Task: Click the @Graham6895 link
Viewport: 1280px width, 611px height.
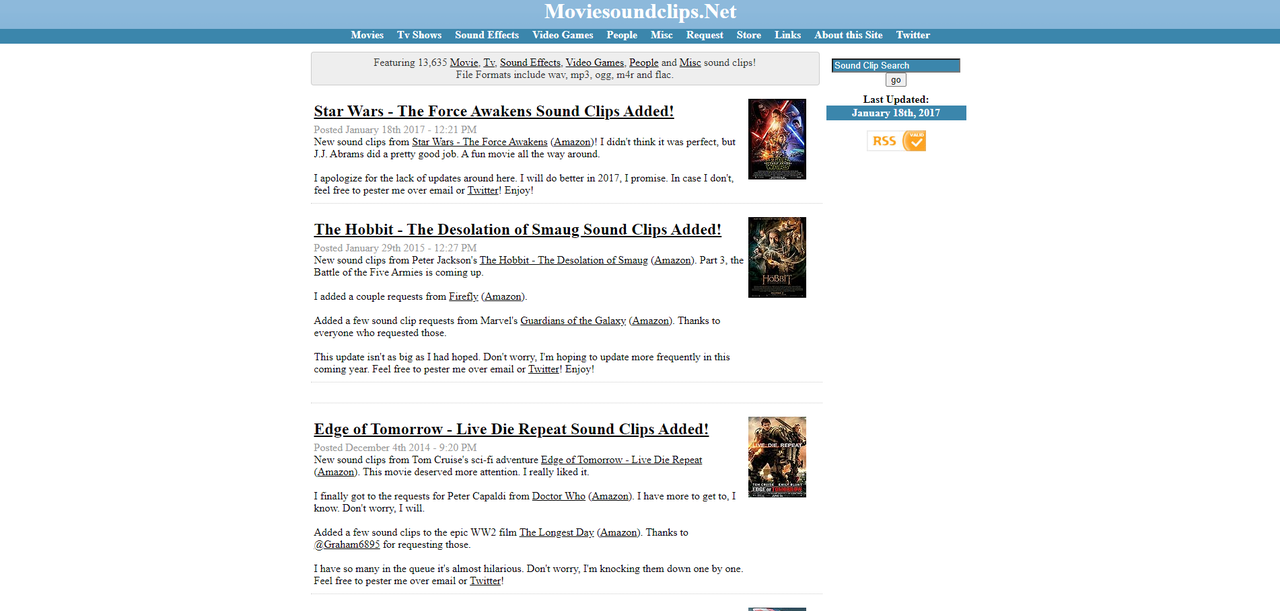Action: pos(347,545)
